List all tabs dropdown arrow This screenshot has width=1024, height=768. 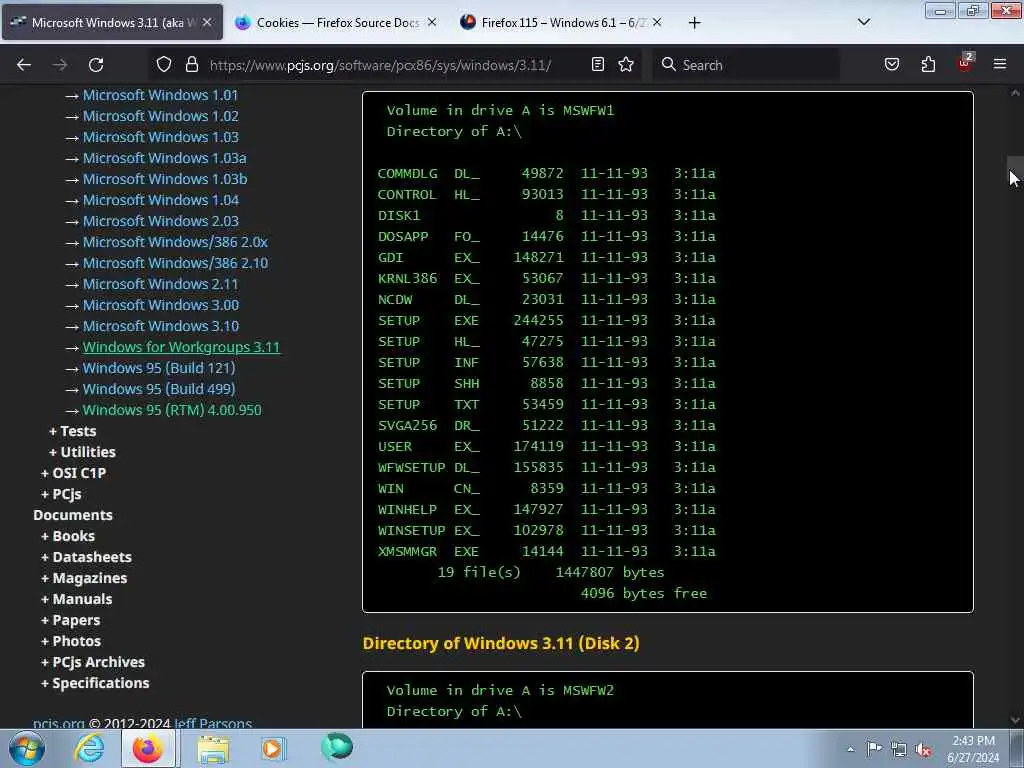coord(863,22)
